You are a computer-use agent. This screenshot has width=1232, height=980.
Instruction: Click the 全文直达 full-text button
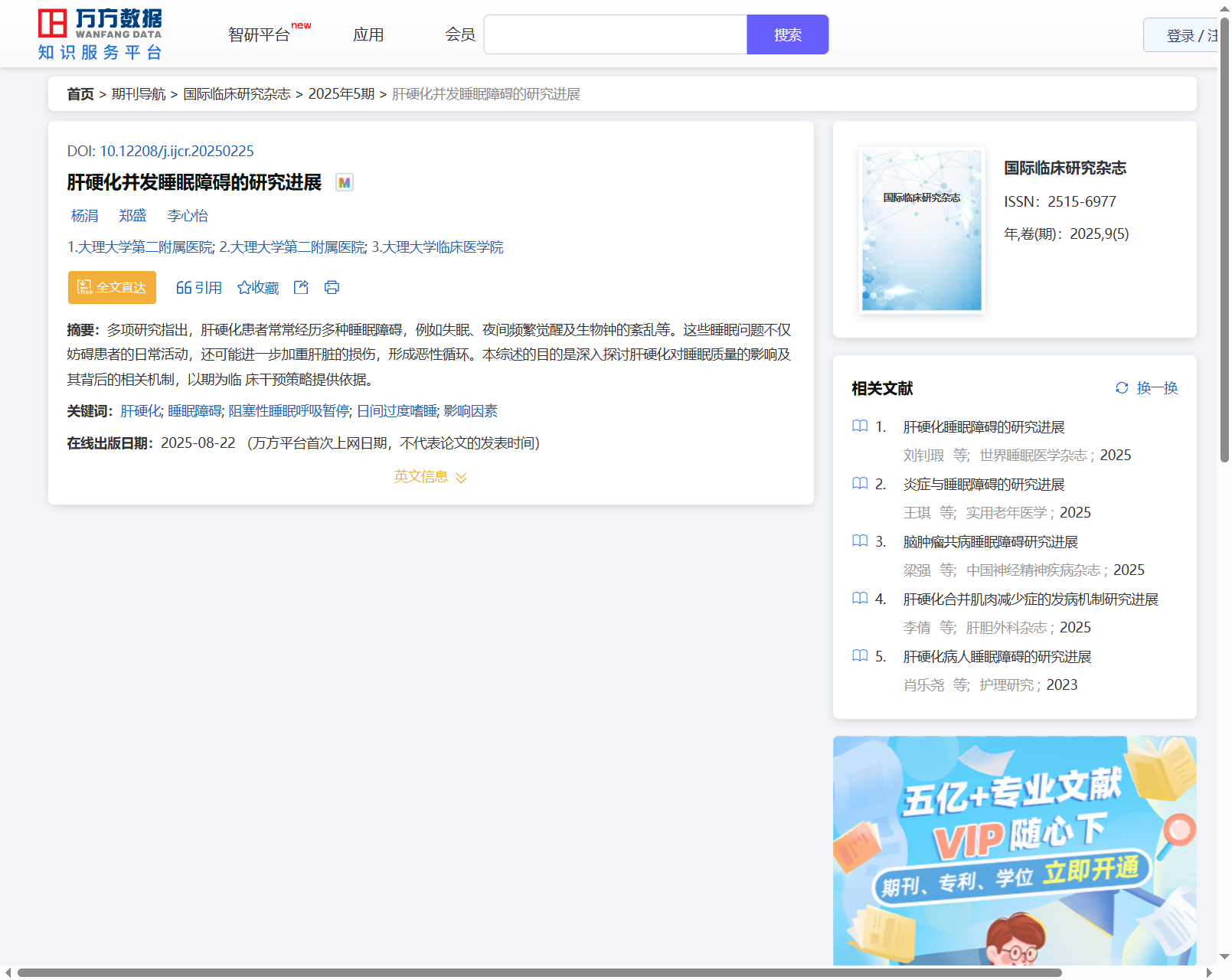point(112,287)
